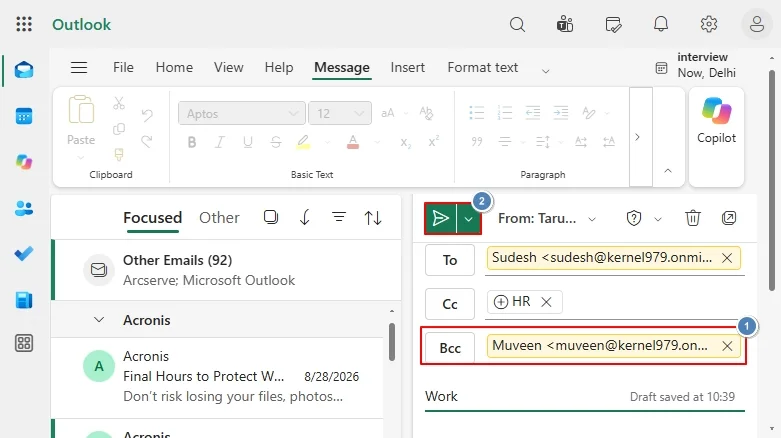The width and height of the screenshot is (781, 438).
Task: Toggle the Quote paragraph style
Action: [x=477, y=142]
